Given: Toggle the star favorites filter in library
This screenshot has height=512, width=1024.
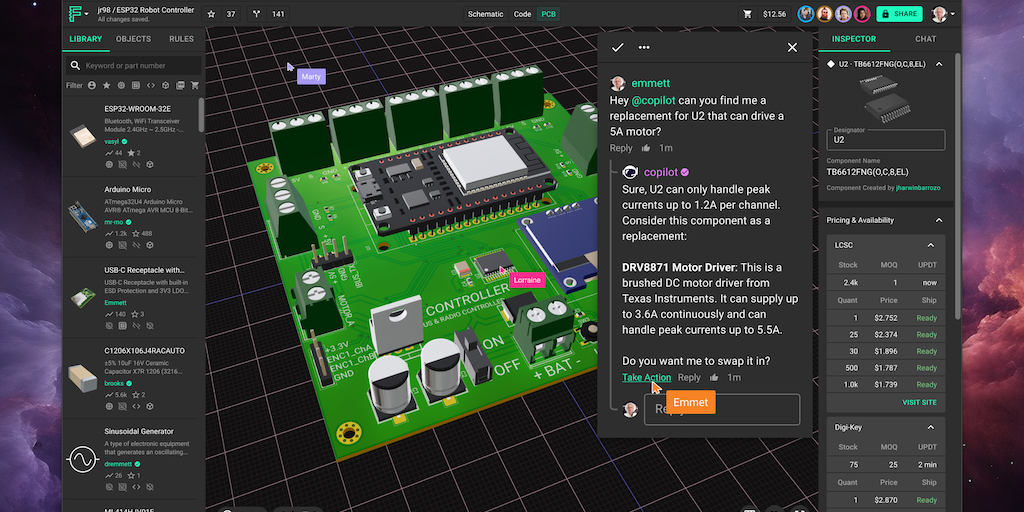Looking at the screenshot, I should coord(106,86).
